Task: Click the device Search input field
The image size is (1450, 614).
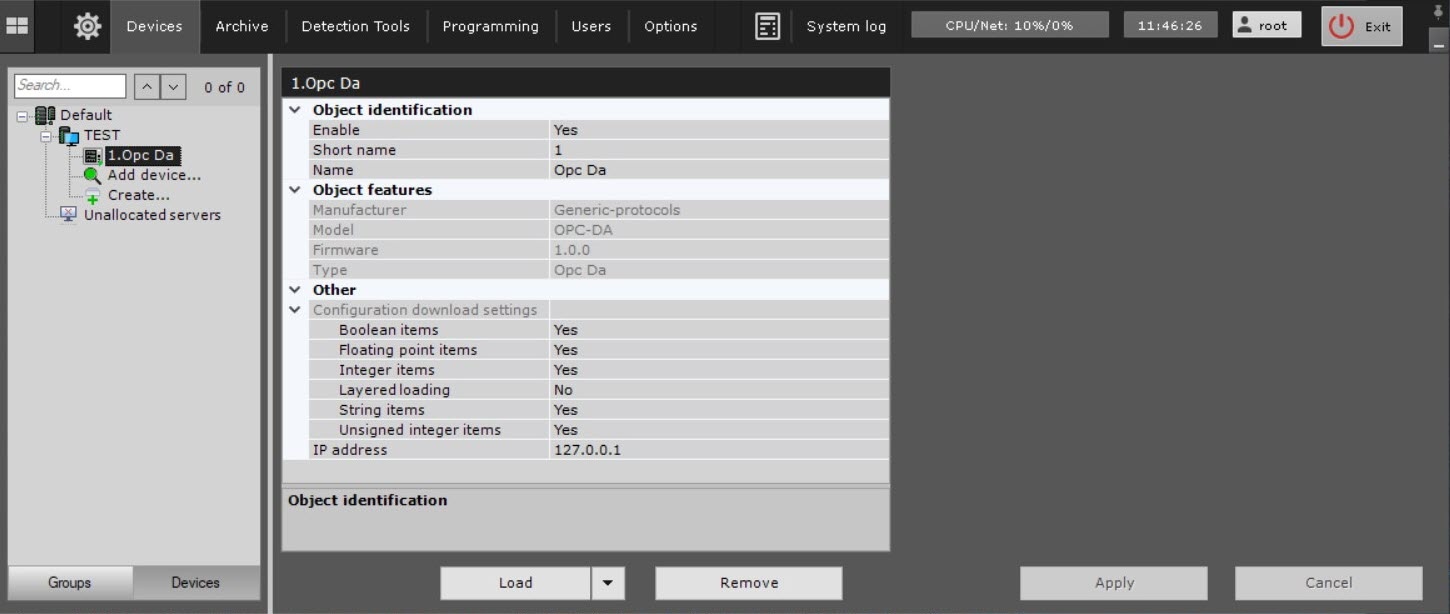Action: pos(69,86)
